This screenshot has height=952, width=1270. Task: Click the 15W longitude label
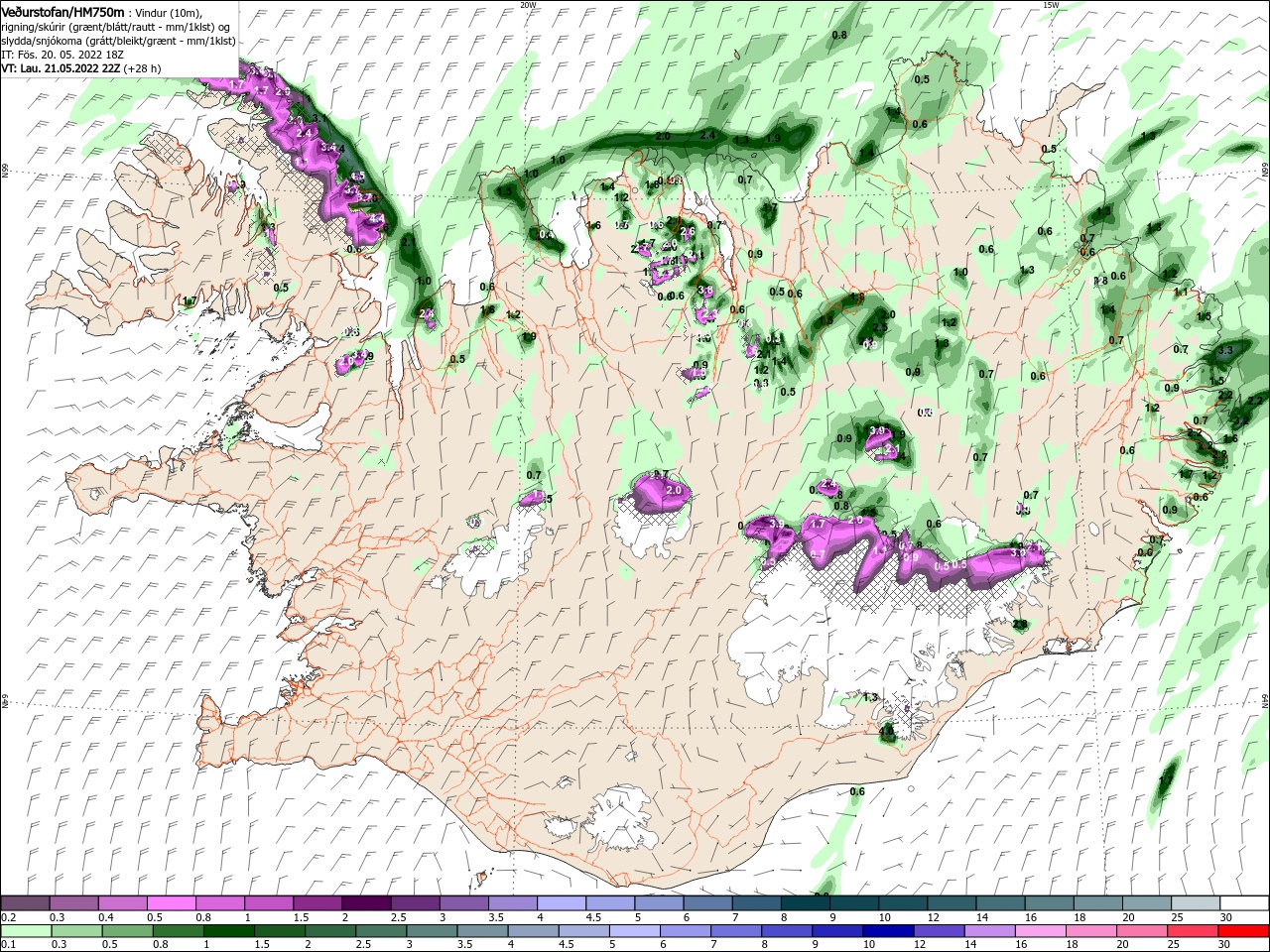pyautogui.click(x=1051, y=5)
